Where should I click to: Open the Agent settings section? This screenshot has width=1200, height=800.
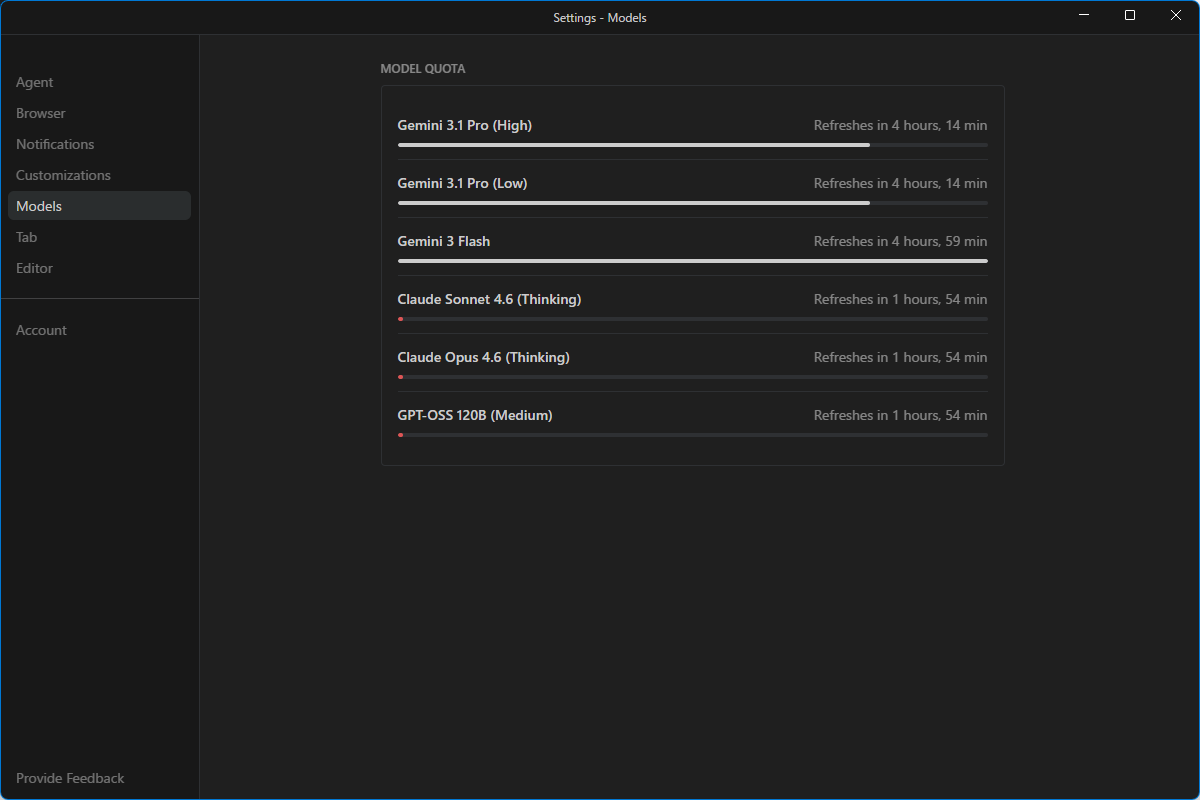(35, 82)
